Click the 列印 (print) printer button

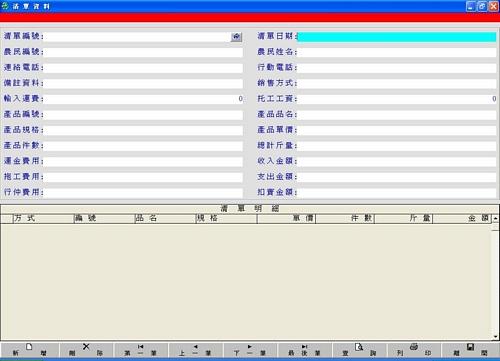click(x=414, y=350)
